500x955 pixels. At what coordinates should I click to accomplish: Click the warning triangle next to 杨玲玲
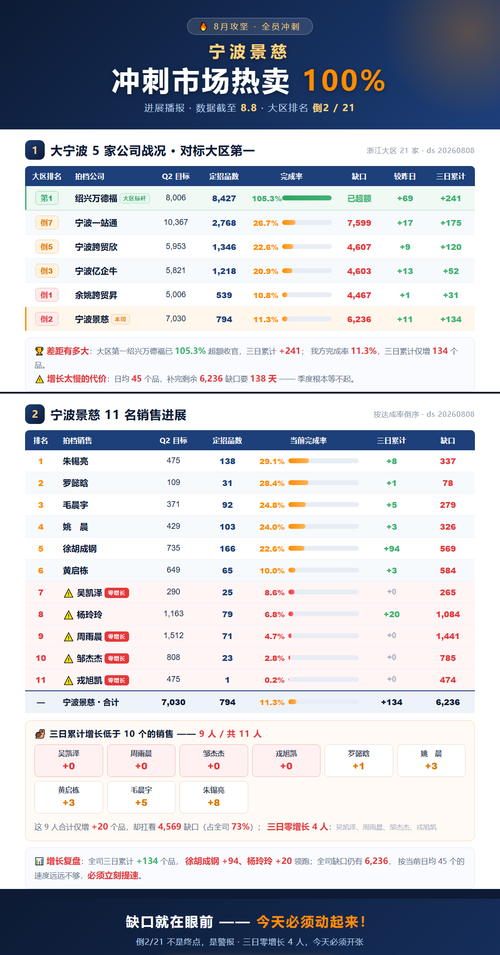68,615
